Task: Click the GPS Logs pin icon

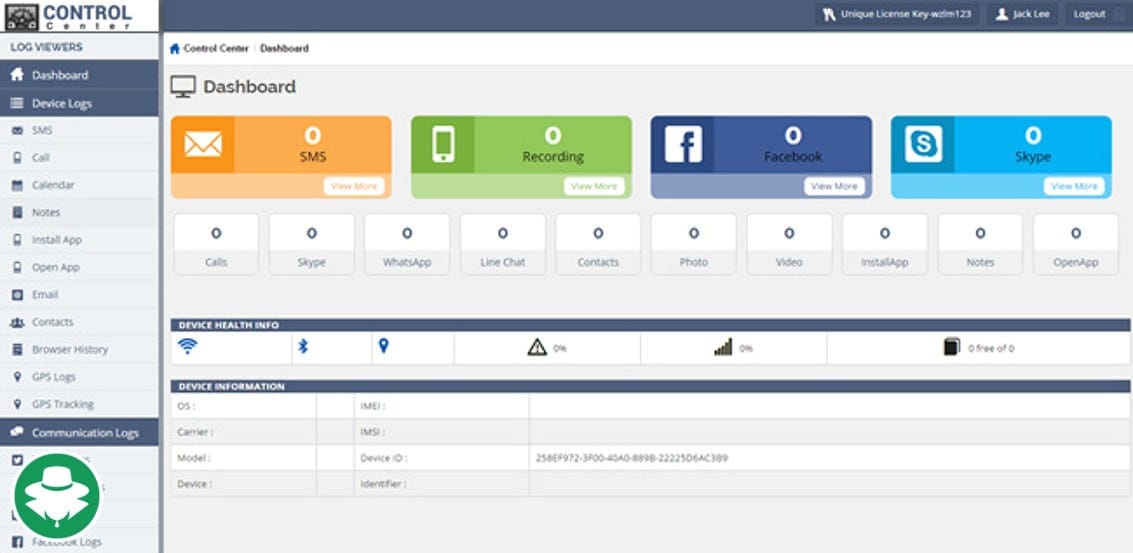Action: [x=17, y=377]
